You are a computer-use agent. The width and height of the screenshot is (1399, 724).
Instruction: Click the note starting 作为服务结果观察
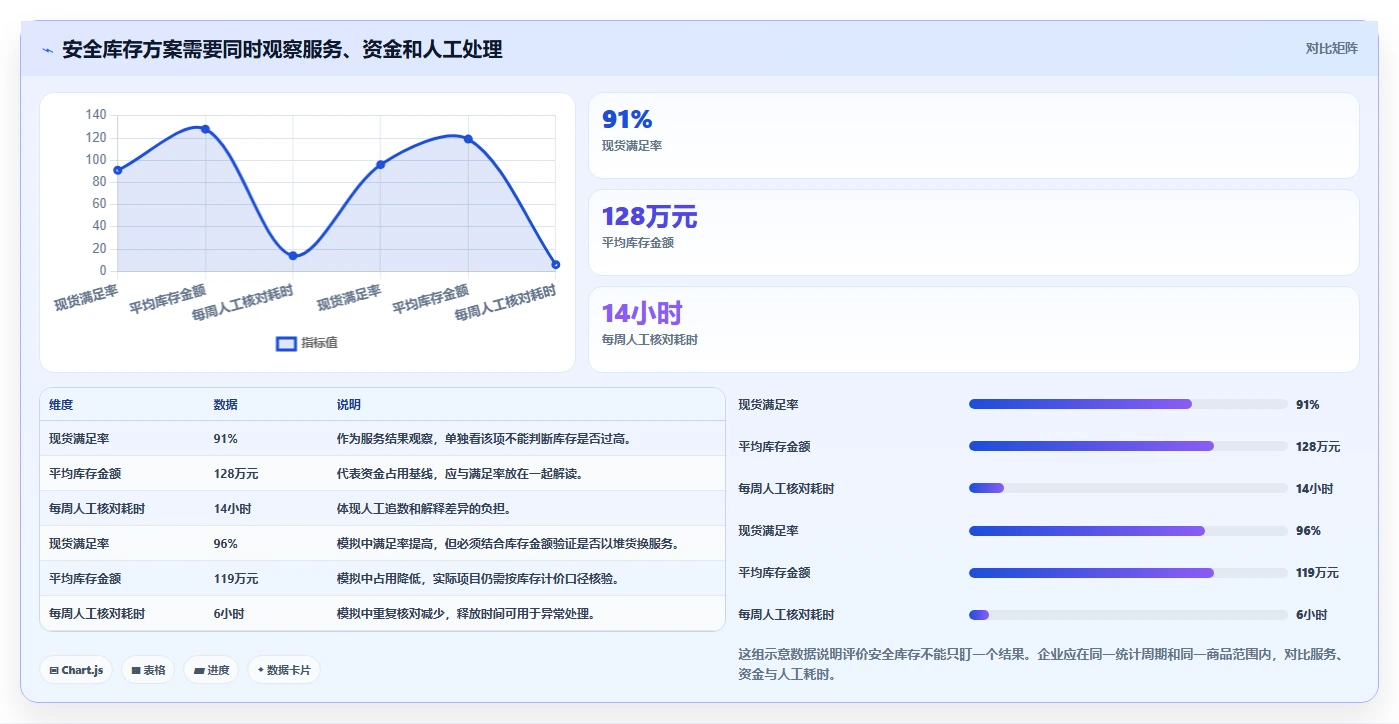coord(484,438)
